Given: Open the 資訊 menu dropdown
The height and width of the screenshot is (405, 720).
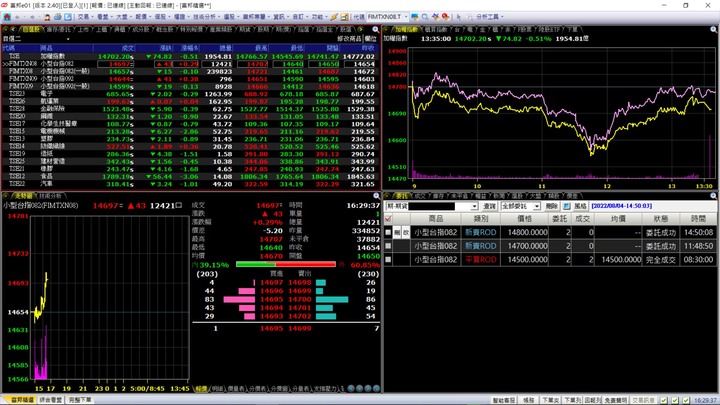Looking at the screenshot, I should tap(281, 17).
